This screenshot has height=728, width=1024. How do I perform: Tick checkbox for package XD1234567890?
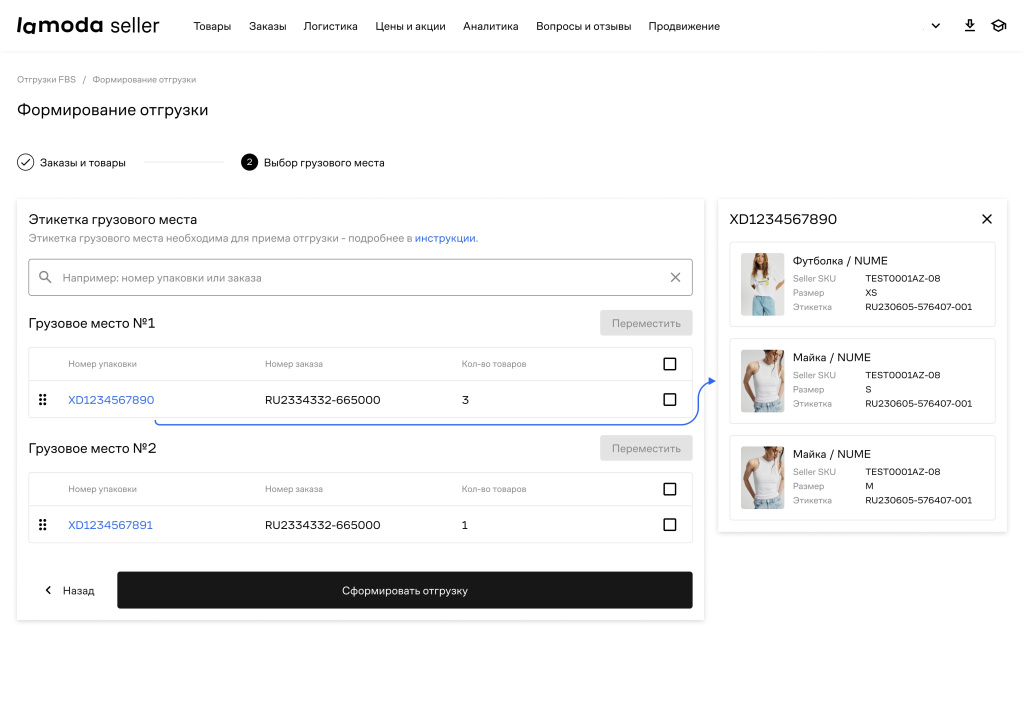670,400
